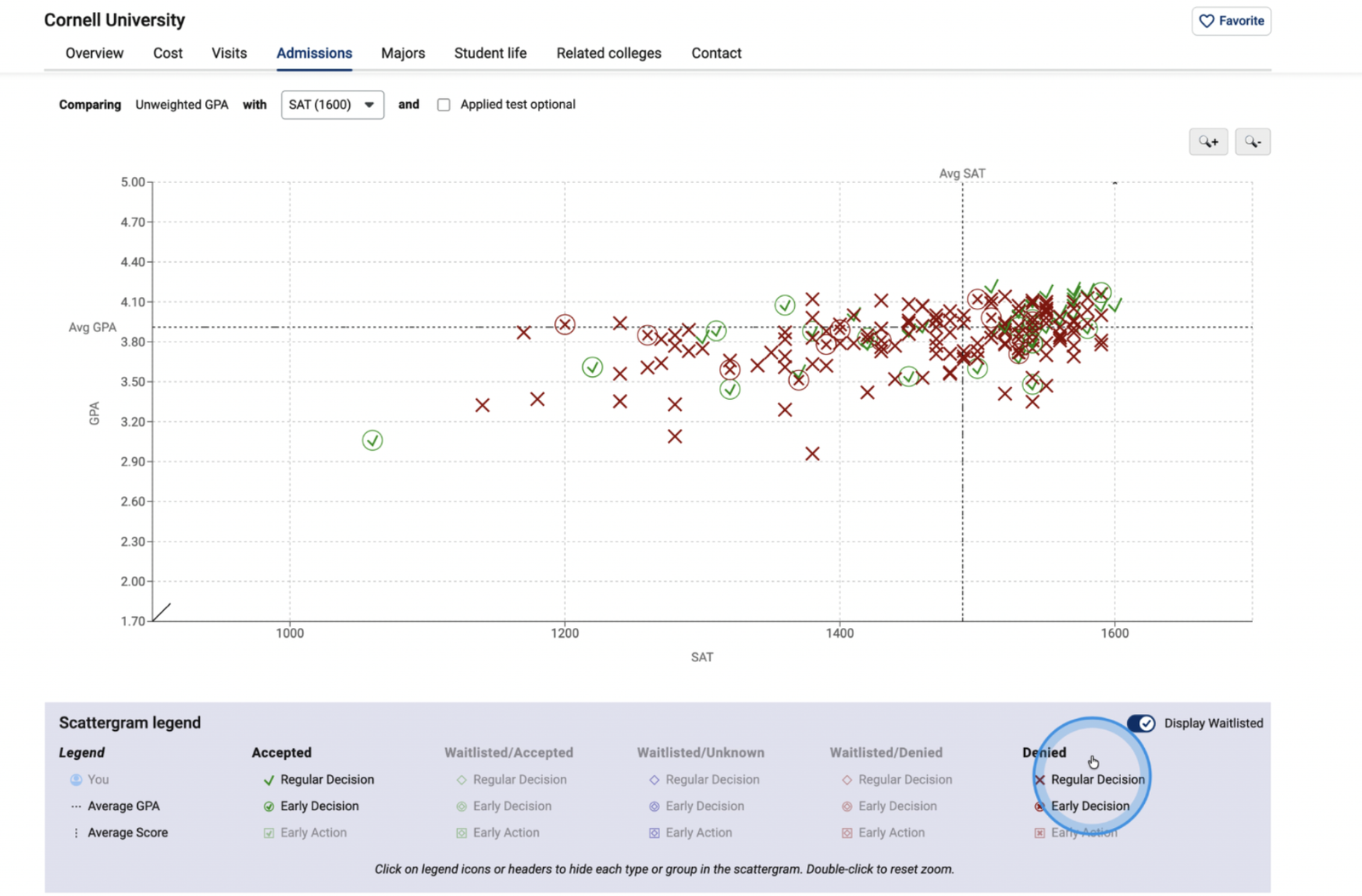
Task: Turn off the Display Waitlisted switch
Action: pyautogui.click(x=1141, y=723)
